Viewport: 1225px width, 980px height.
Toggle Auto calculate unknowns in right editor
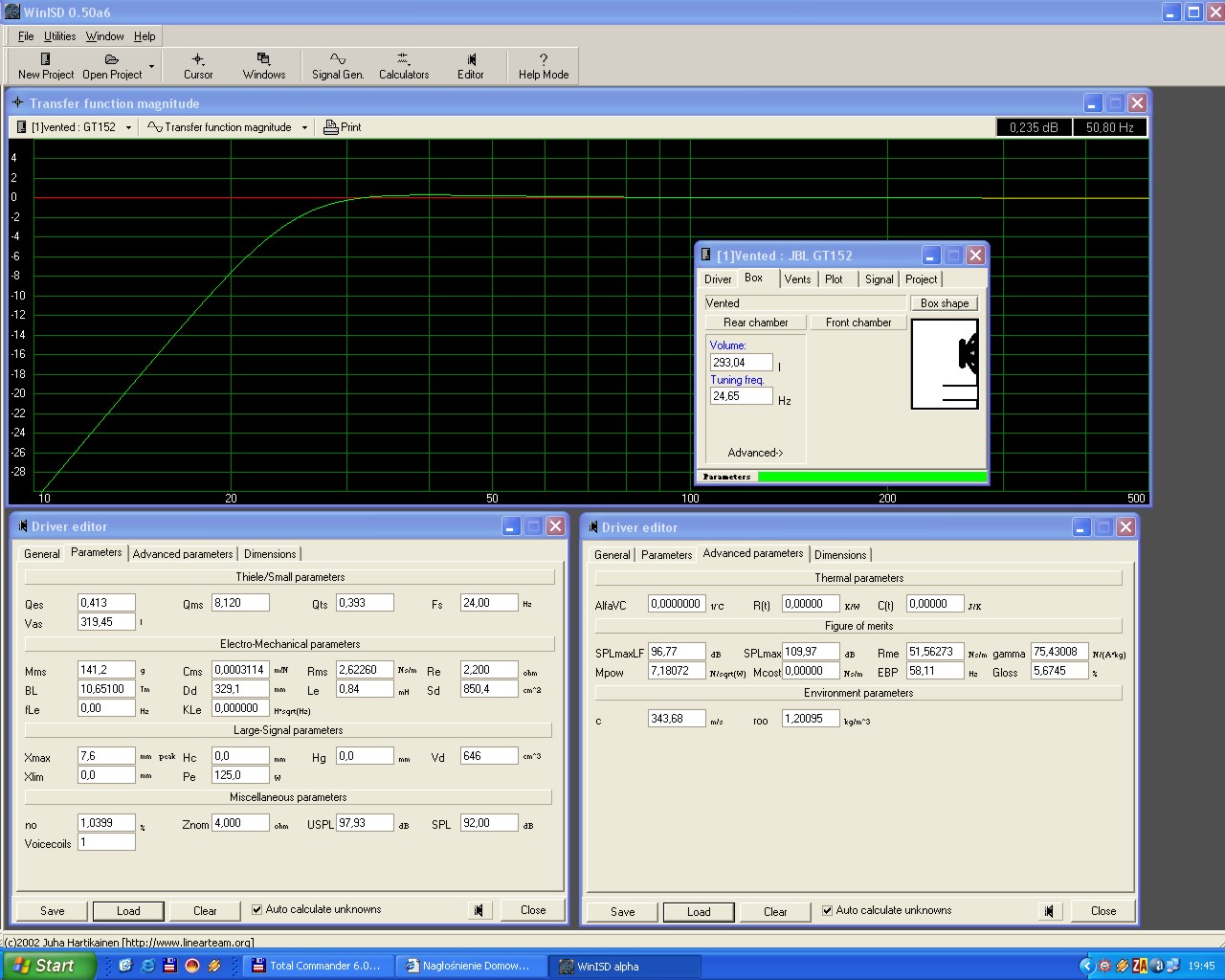827,910
